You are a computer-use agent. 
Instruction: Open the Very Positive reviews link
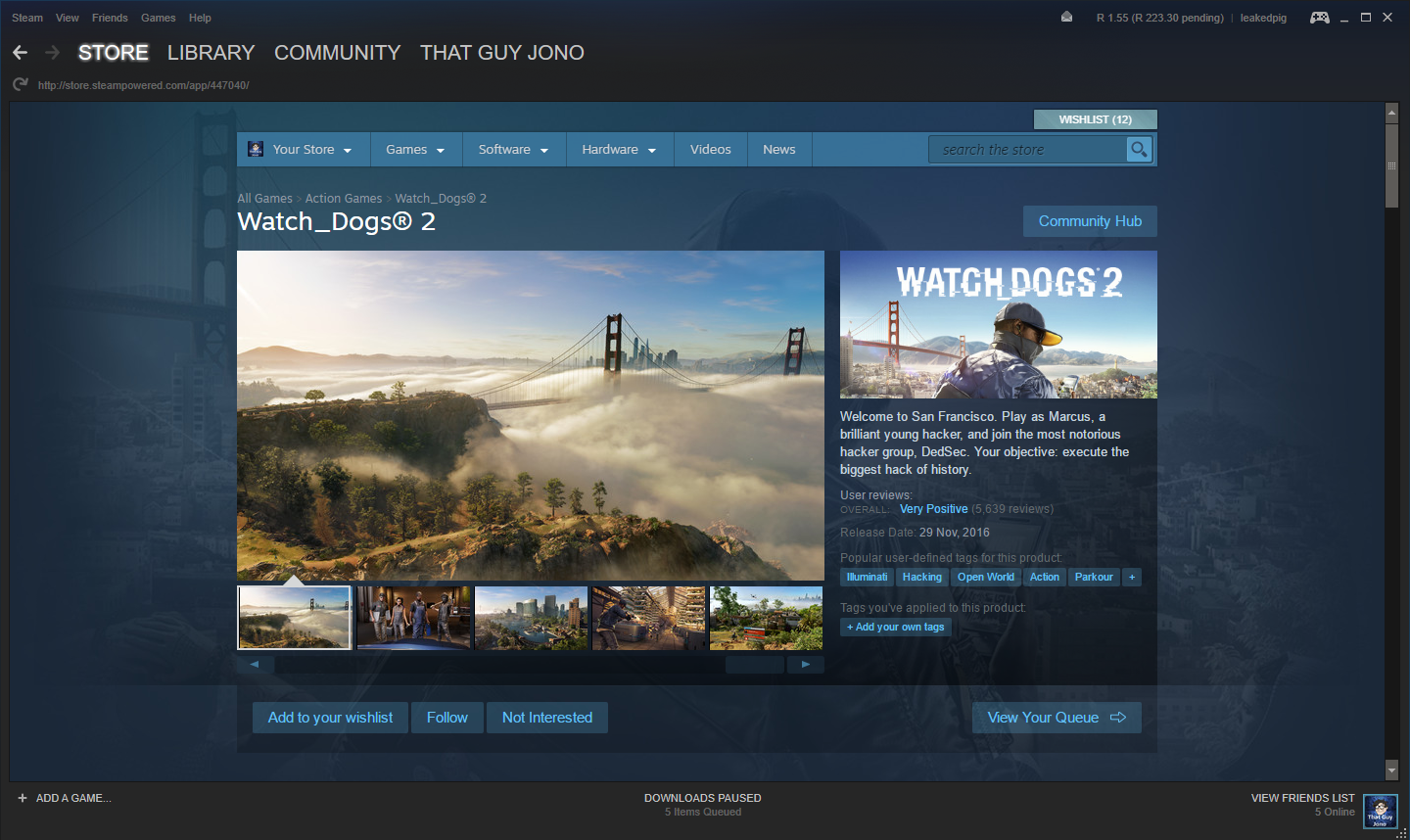933,509
